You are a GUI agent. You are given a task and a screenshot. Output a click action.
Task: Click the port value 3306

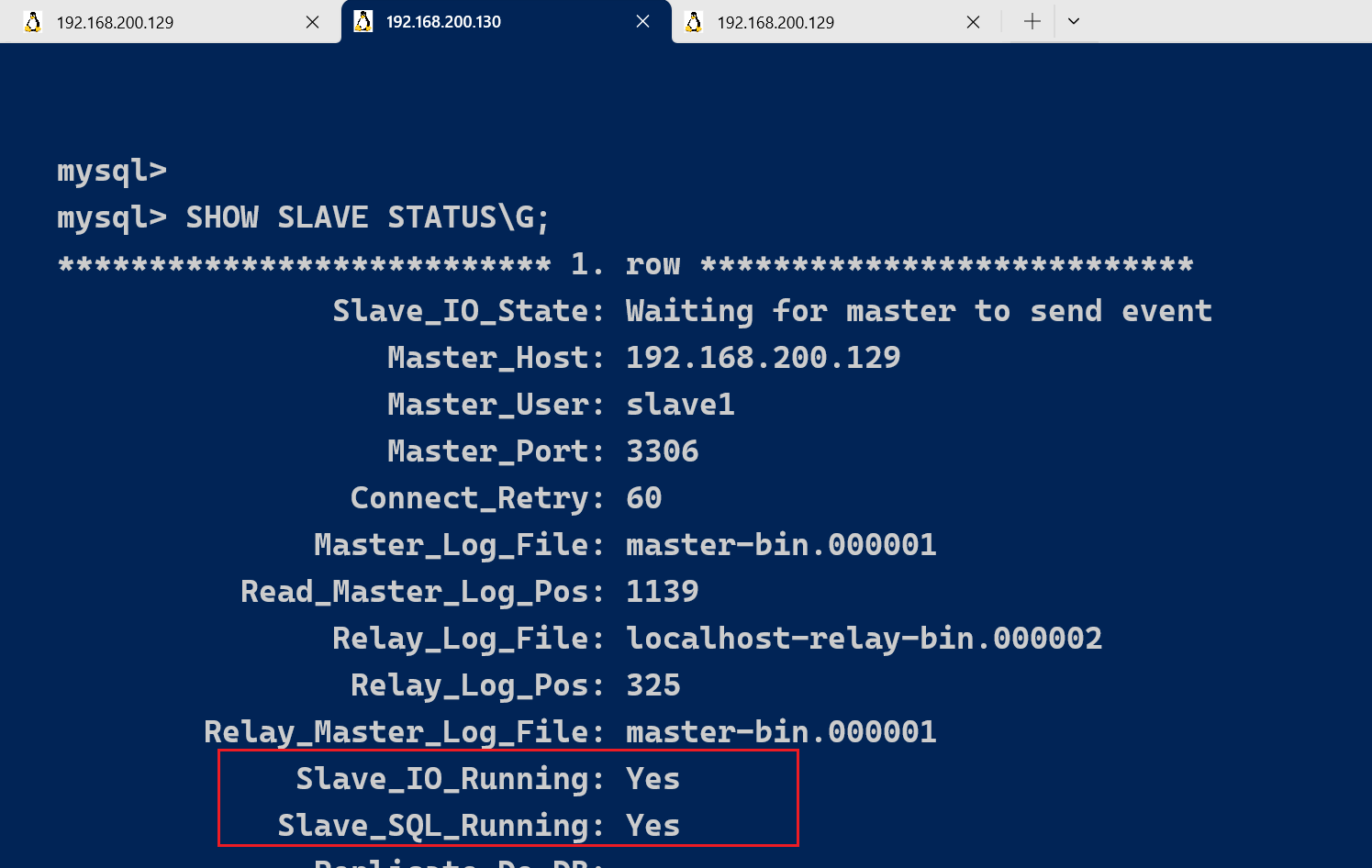click(x=663, y=451)
